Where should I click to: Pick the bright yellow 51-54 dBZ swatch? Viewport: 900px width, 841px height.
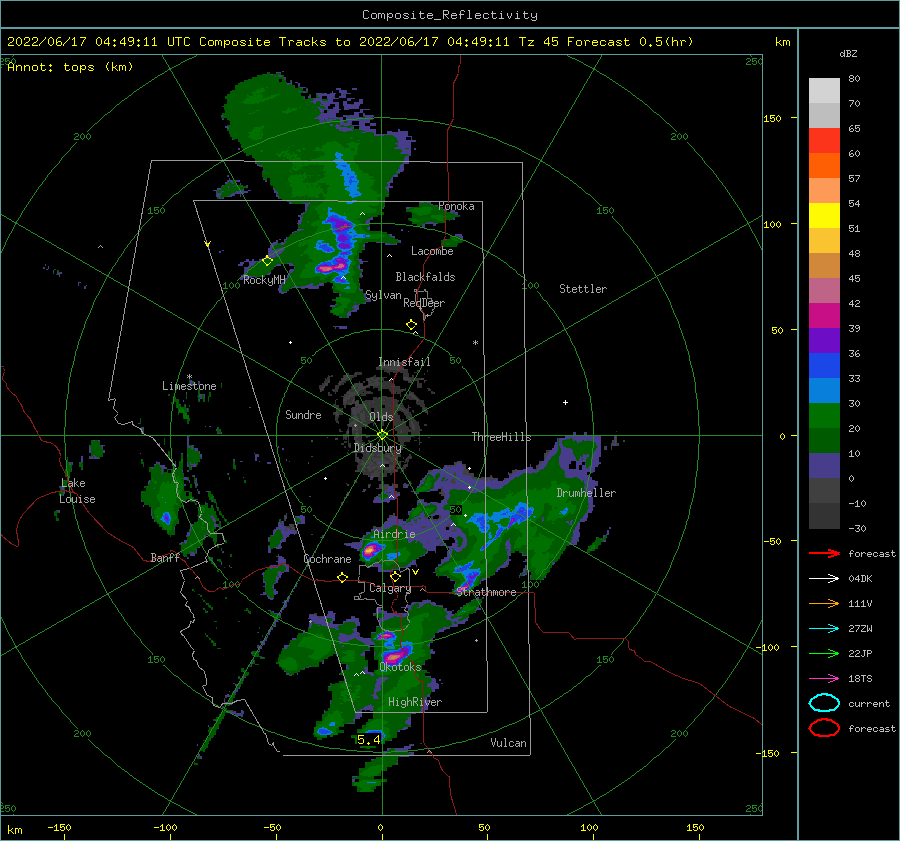(x=824, y=216)
